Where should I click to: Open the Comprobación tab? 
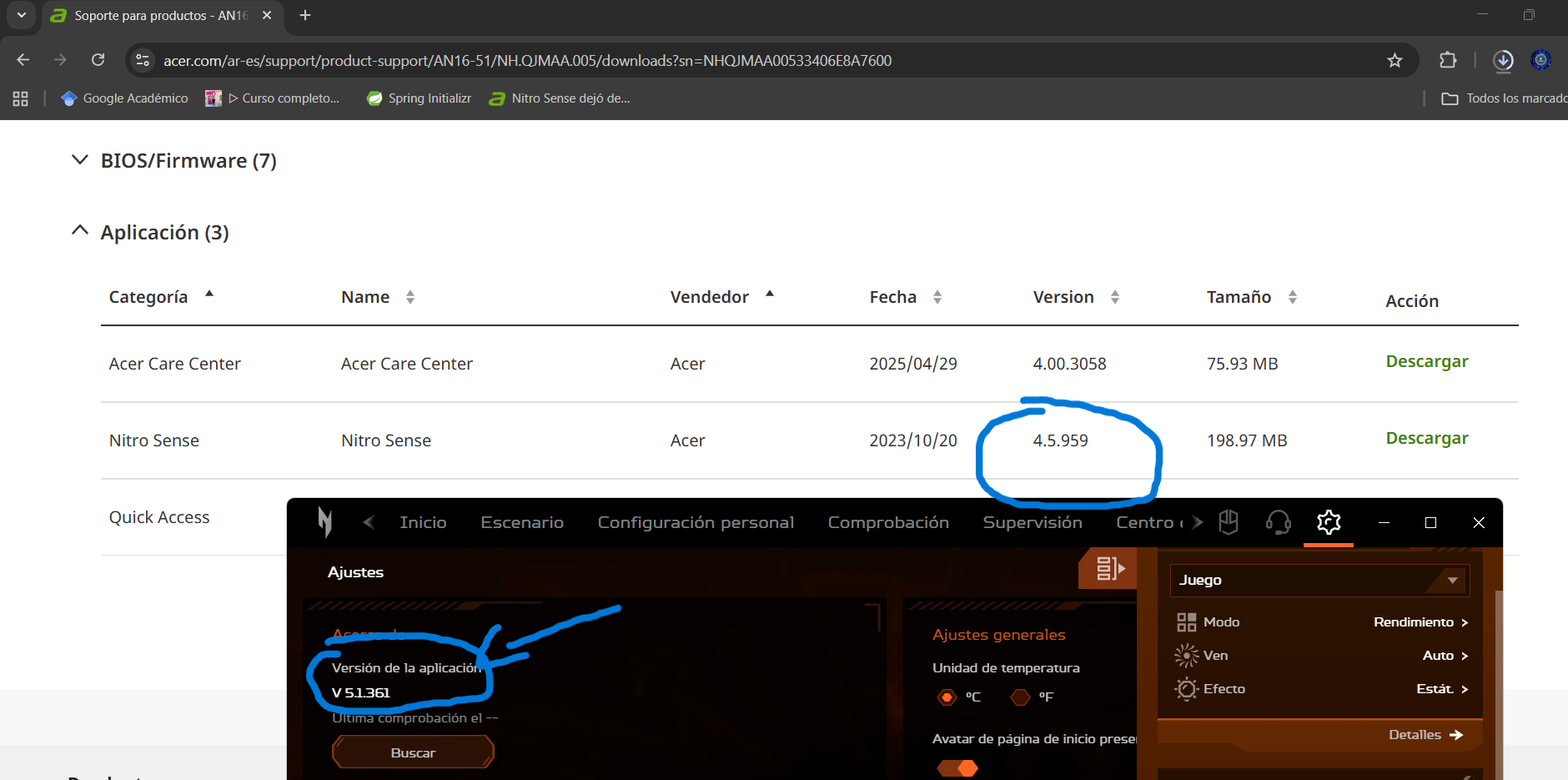pos(888,522)
